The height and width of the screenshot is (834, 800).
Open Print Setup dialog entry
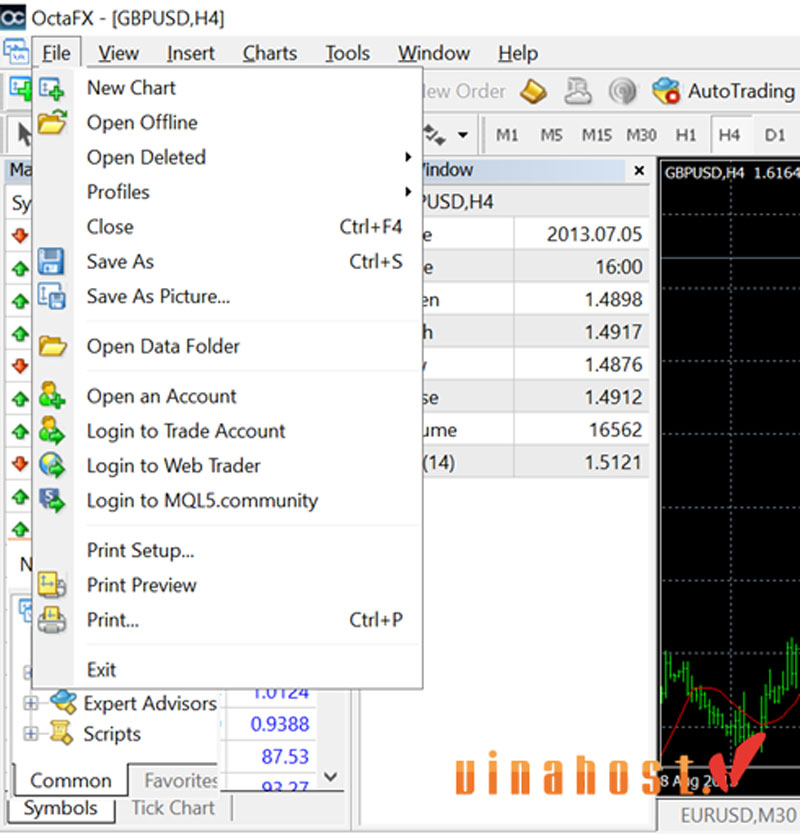tap(226, 551)
